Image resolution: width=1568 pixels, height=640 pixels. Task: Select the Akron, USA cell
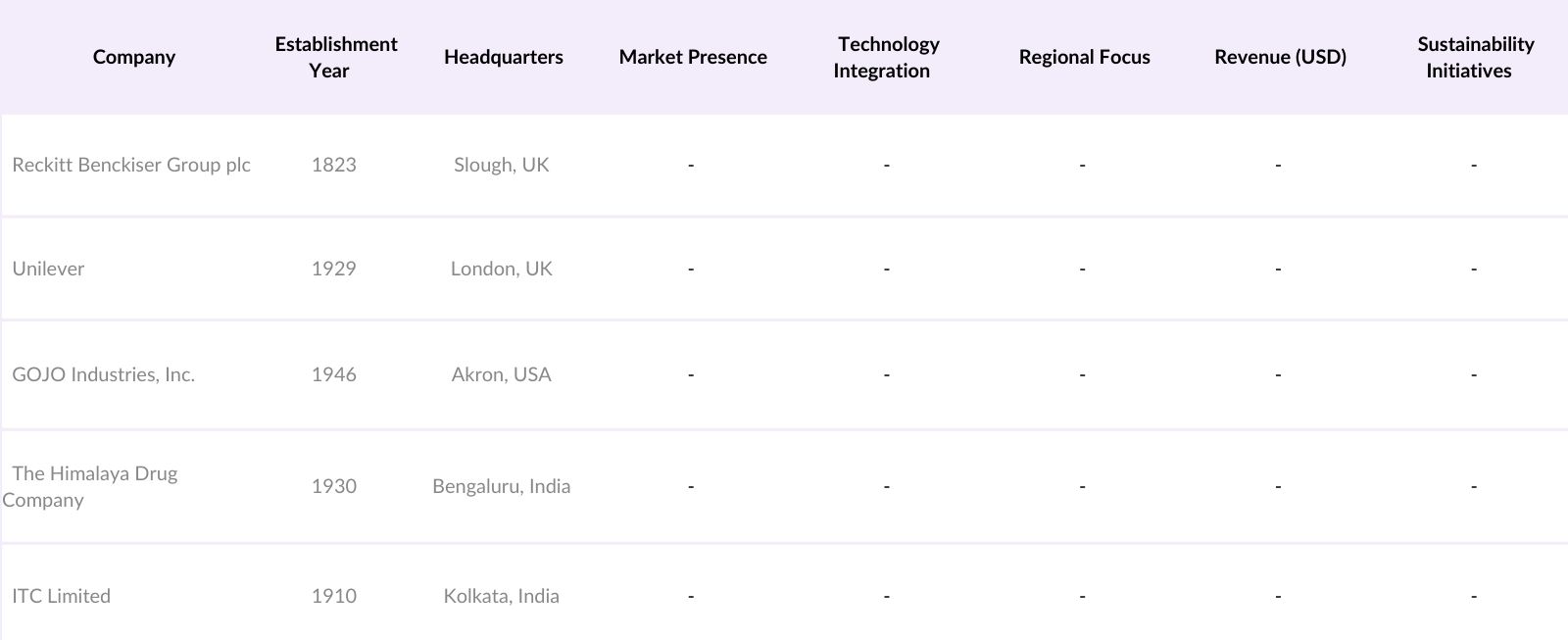[501, 374]
